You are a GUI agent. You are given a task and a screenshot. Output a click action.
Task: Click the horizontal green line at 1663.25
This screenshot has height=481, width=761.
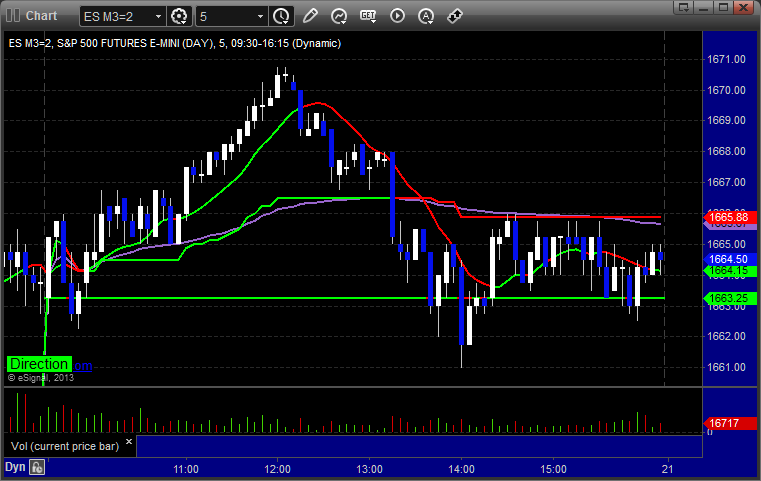[x=355, y=298]
